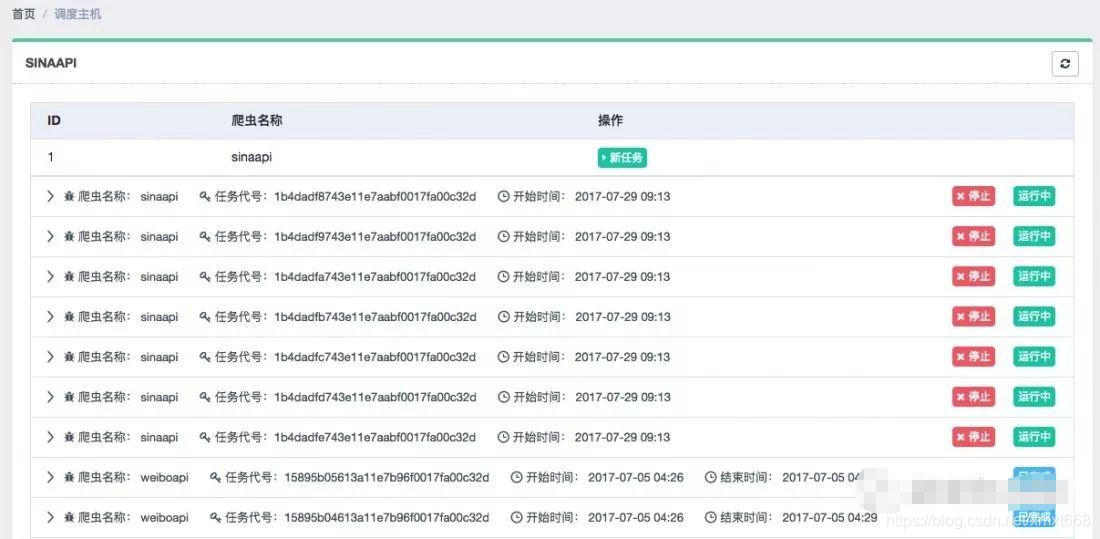Select end time 2017-07-05 04:29 text
This screenshot has height=539, width=1100.
(830, 518)
